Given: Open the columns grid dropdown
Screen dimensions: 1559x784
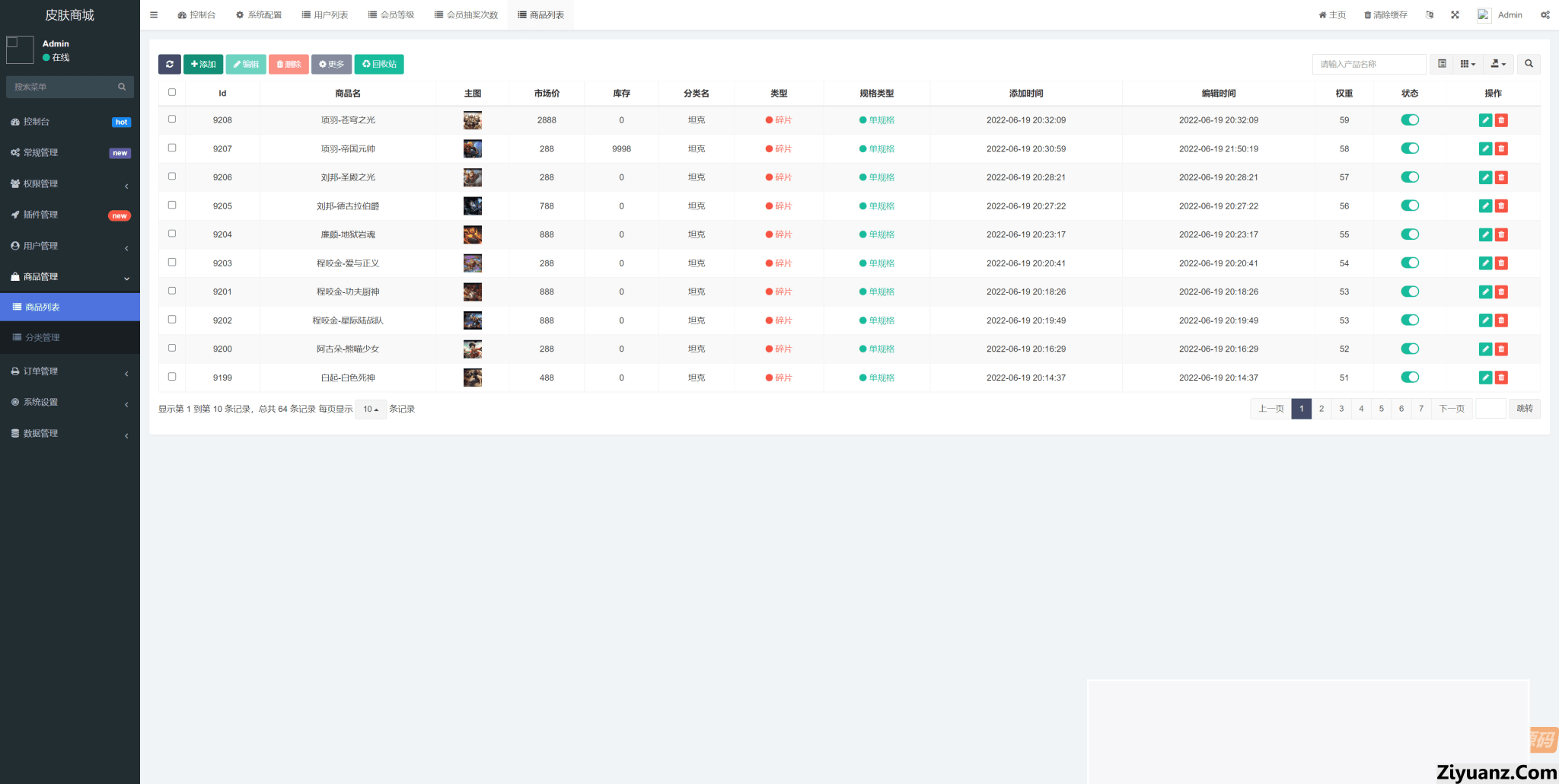Looking at the screenshot, I should (1467, 65).
